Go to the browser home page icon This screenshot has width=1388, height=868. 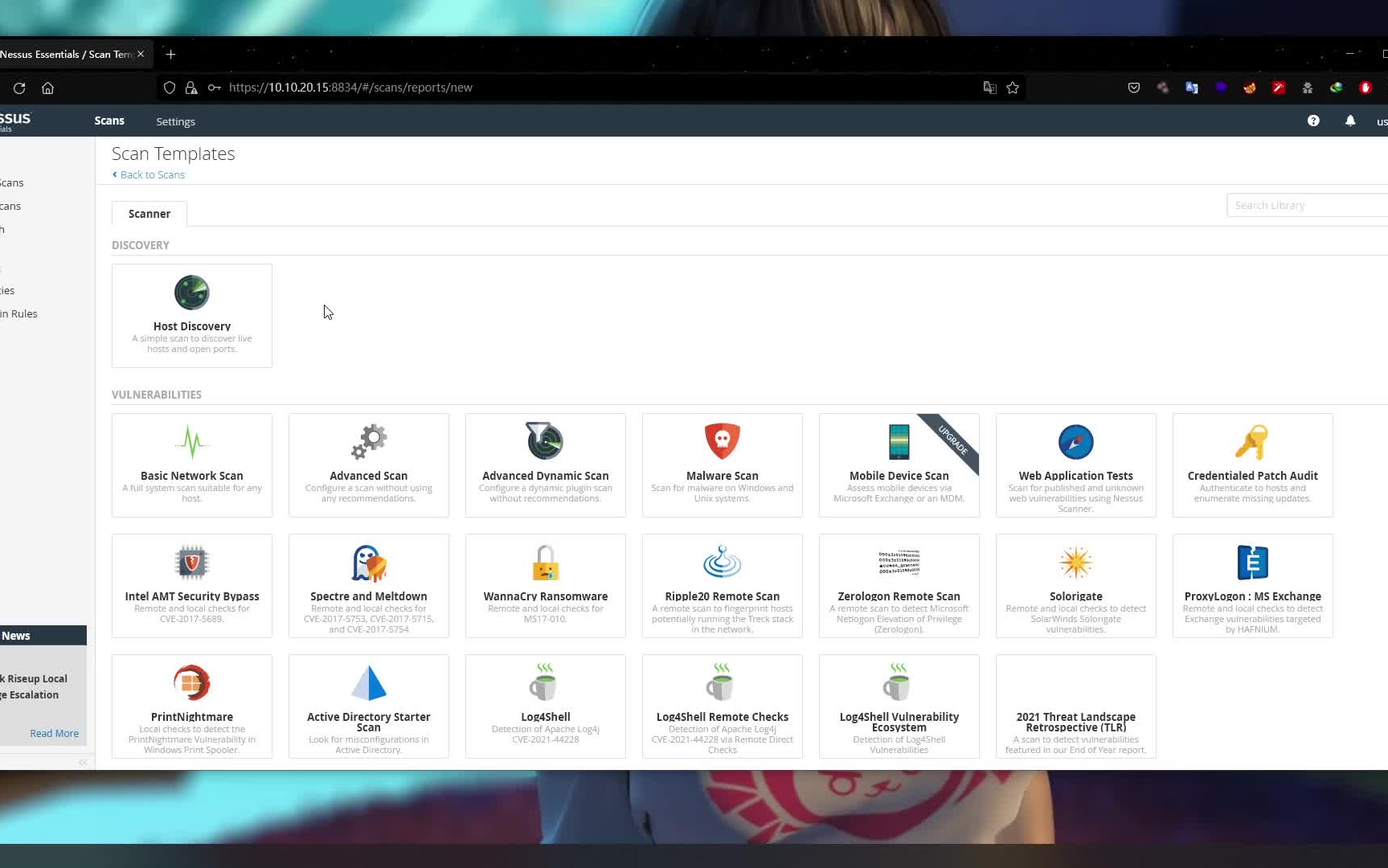48,88
